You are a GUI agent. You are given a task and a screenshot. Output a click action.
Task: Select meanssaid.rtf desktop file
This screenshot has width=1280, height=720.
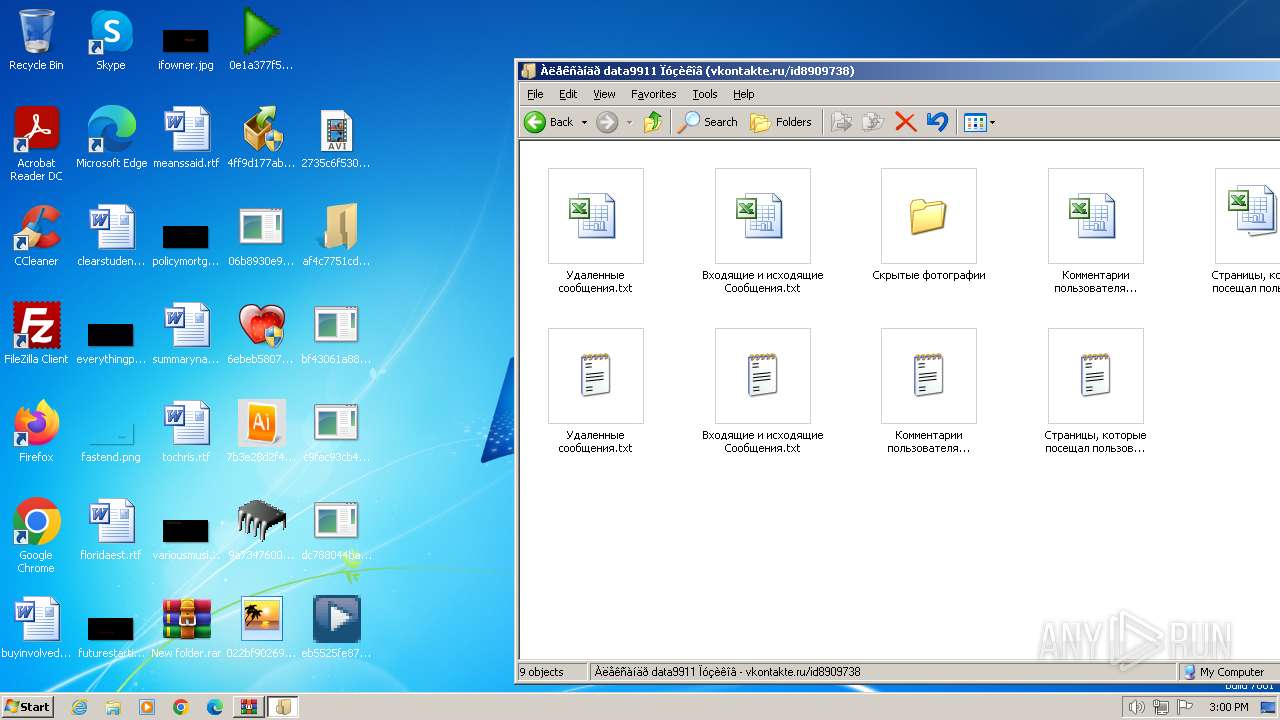(x=186, y=138)
